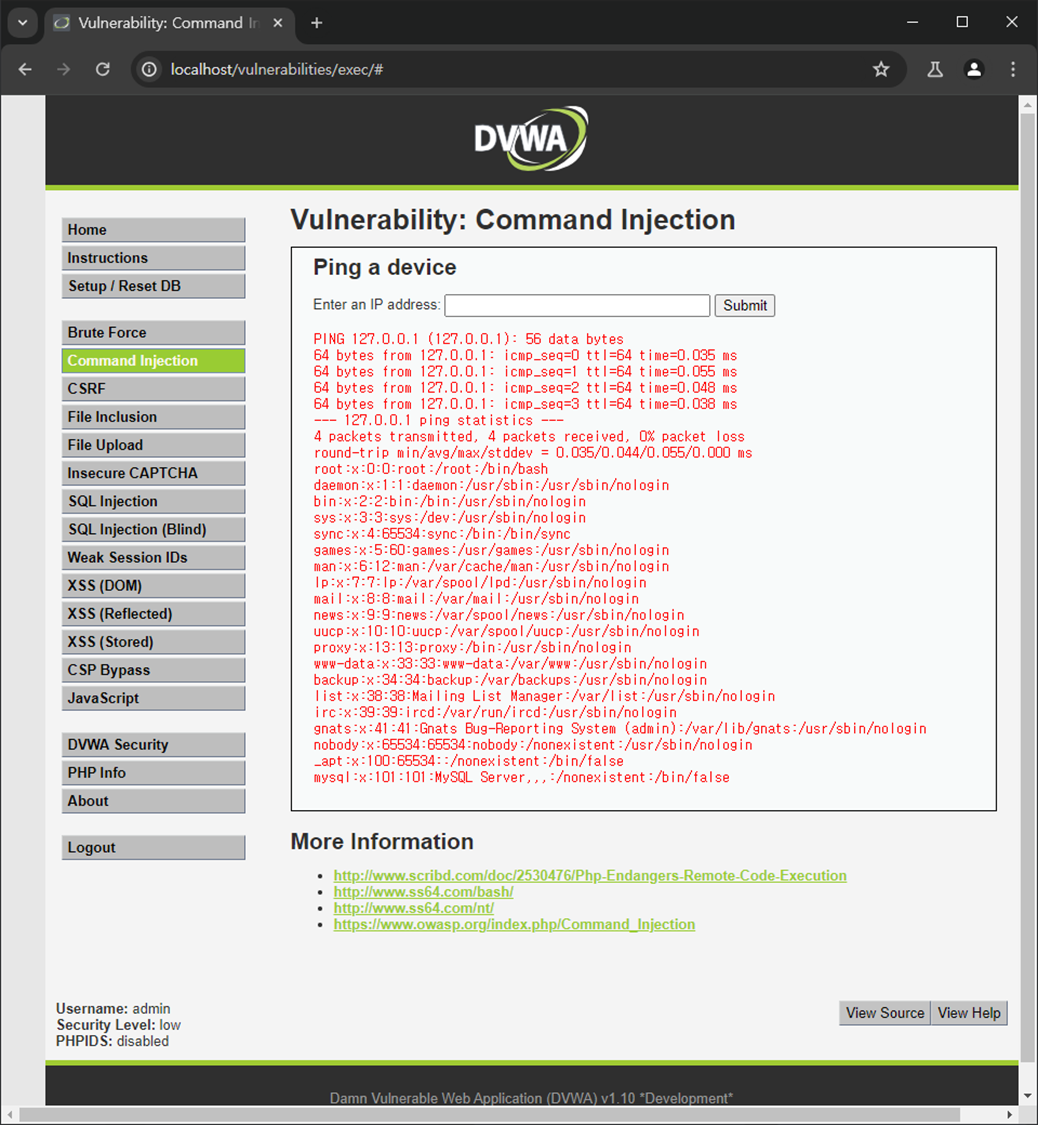Click the horizontal scrollbar thumb
This screenshot has width=1038, height=1125.
point(490,1114)
